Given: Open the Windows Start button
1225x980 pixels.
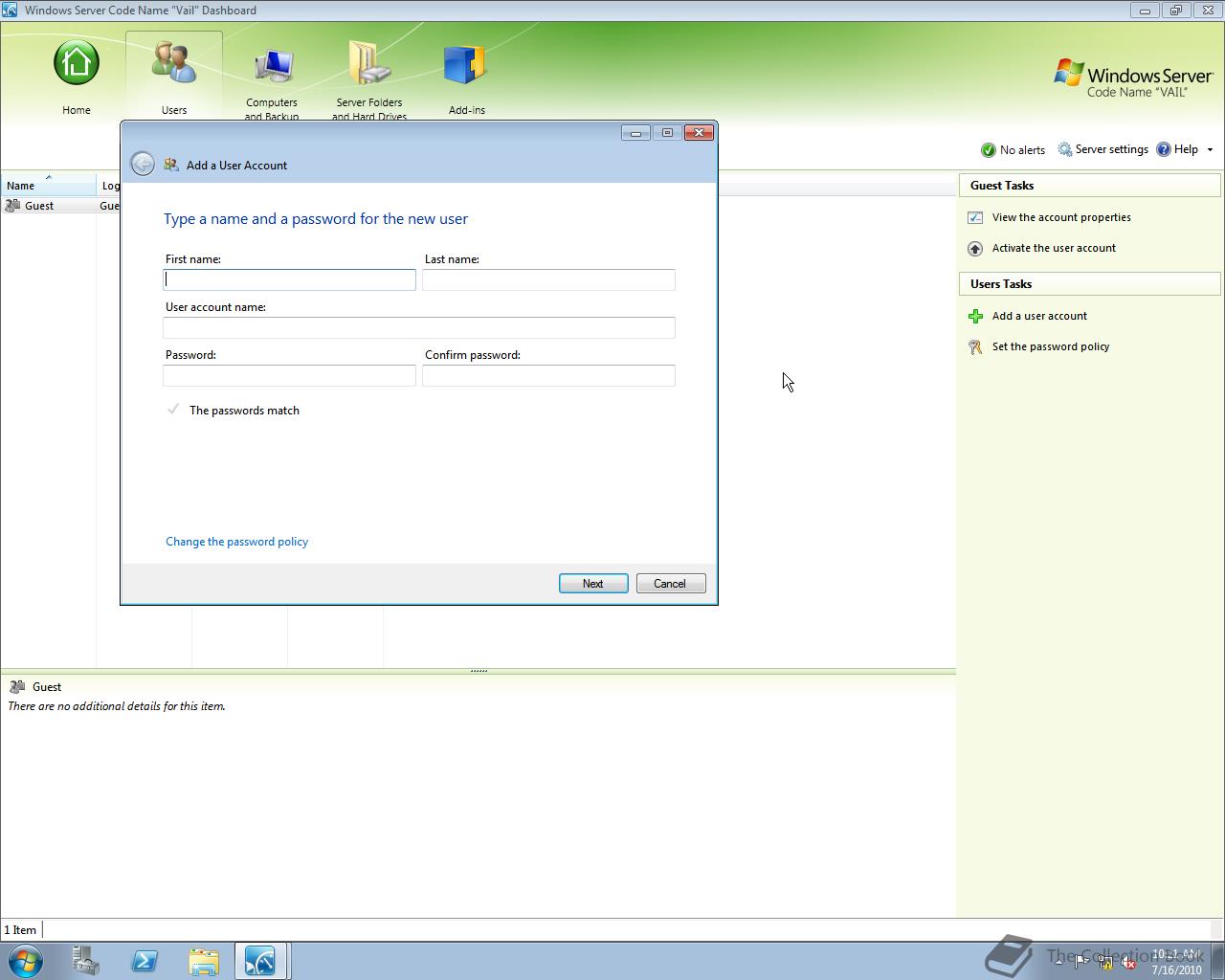Looking at the screenshot, I should pyautogui.click(x=26, y=961).
